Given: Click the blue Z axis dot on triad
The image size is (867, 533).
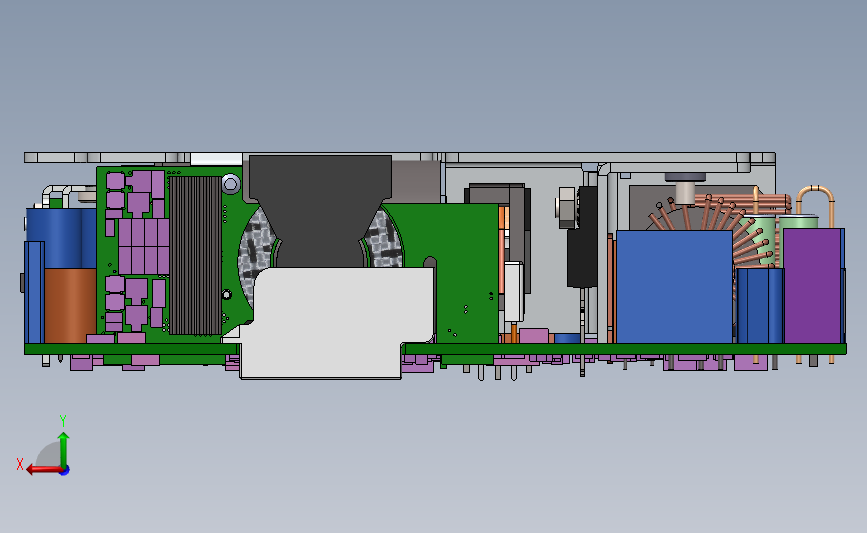Looking at the screenshot, I should [x=65, y=470].
